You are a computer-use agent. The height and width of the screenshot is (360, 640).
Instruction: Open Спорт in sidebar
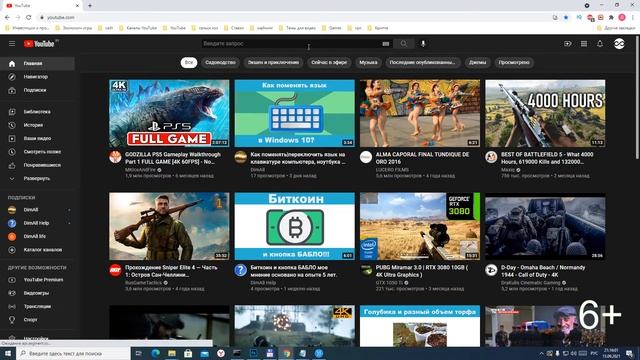click(x=37, y=320)
